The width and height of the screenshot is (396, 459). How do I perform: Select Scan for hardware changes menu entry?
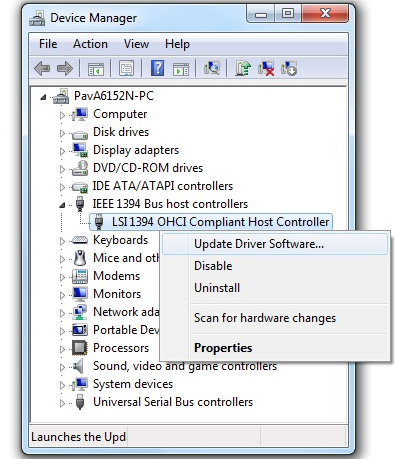pos(275,318)
